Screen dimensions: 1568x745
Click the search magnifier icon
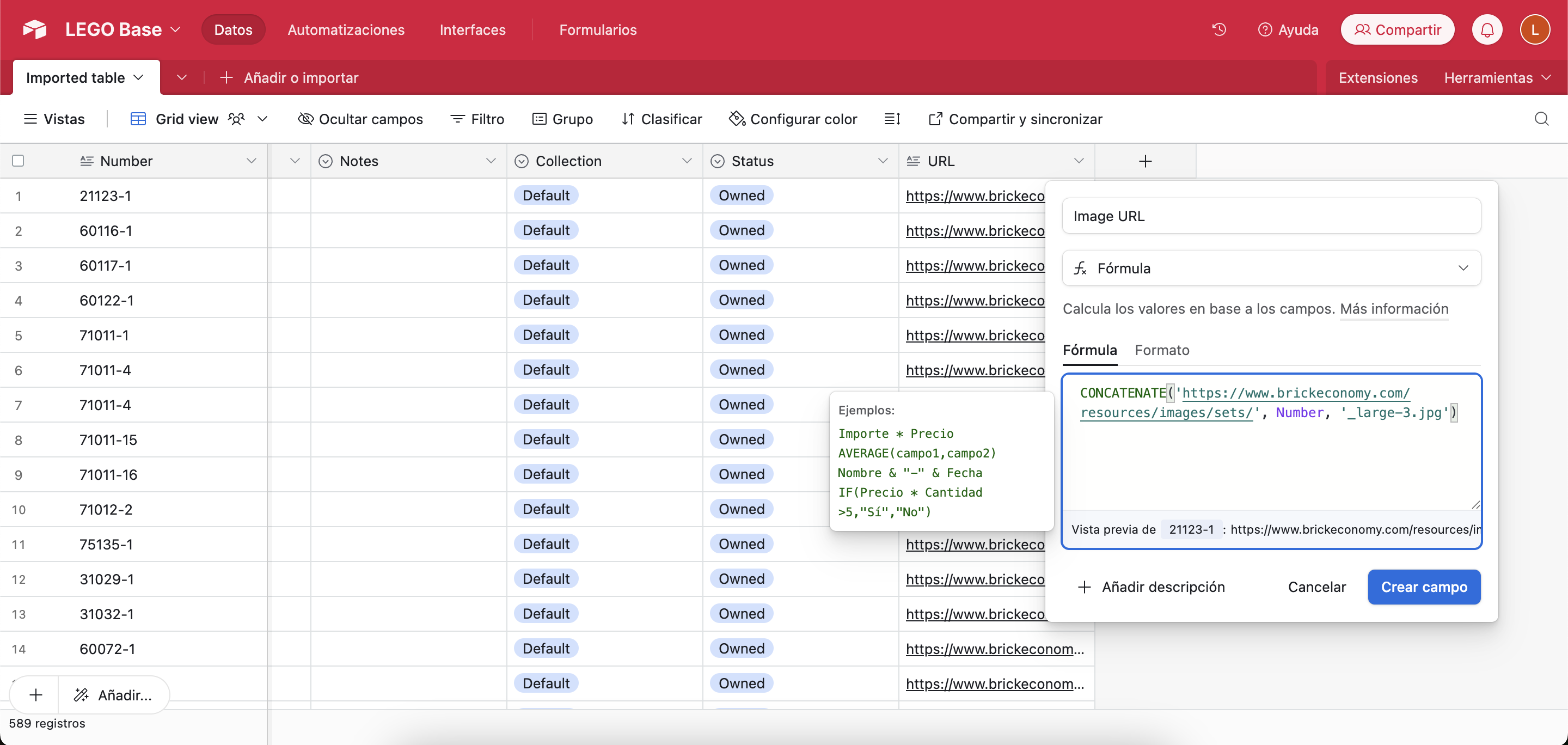[1541, 119]
